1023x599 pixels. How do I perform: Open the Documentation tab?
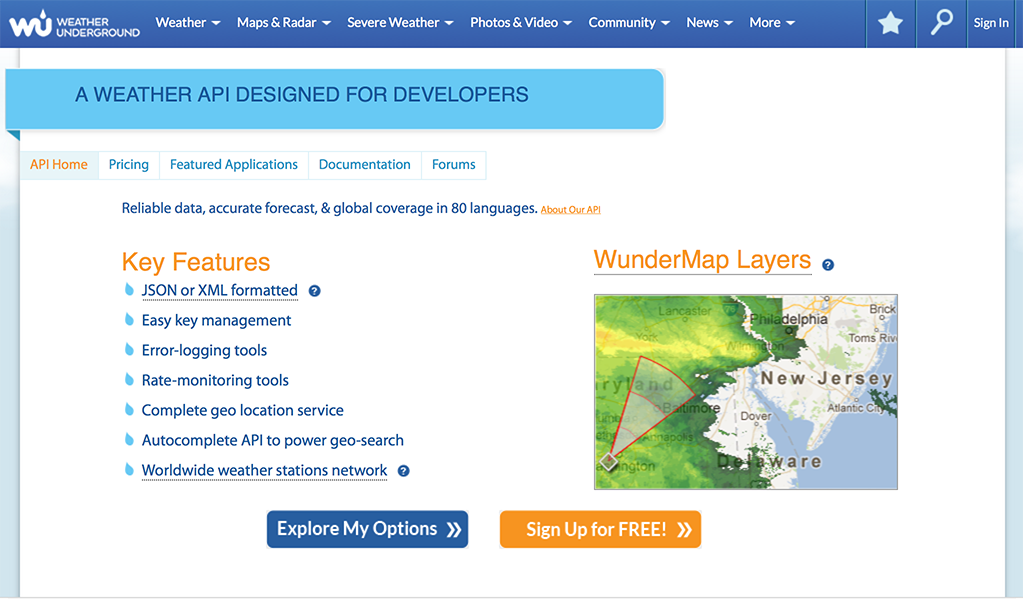tap(364, 165)
